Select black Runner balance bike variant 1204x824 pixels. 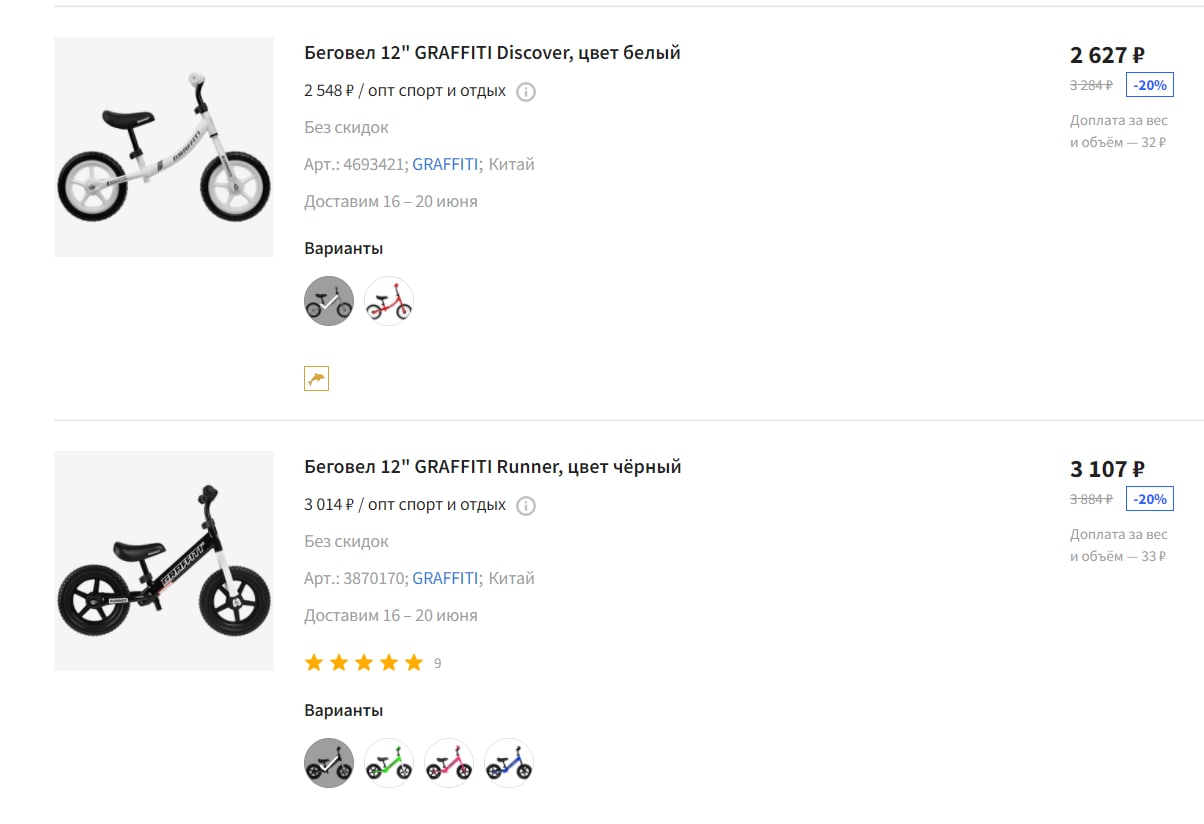coord(329,763)
